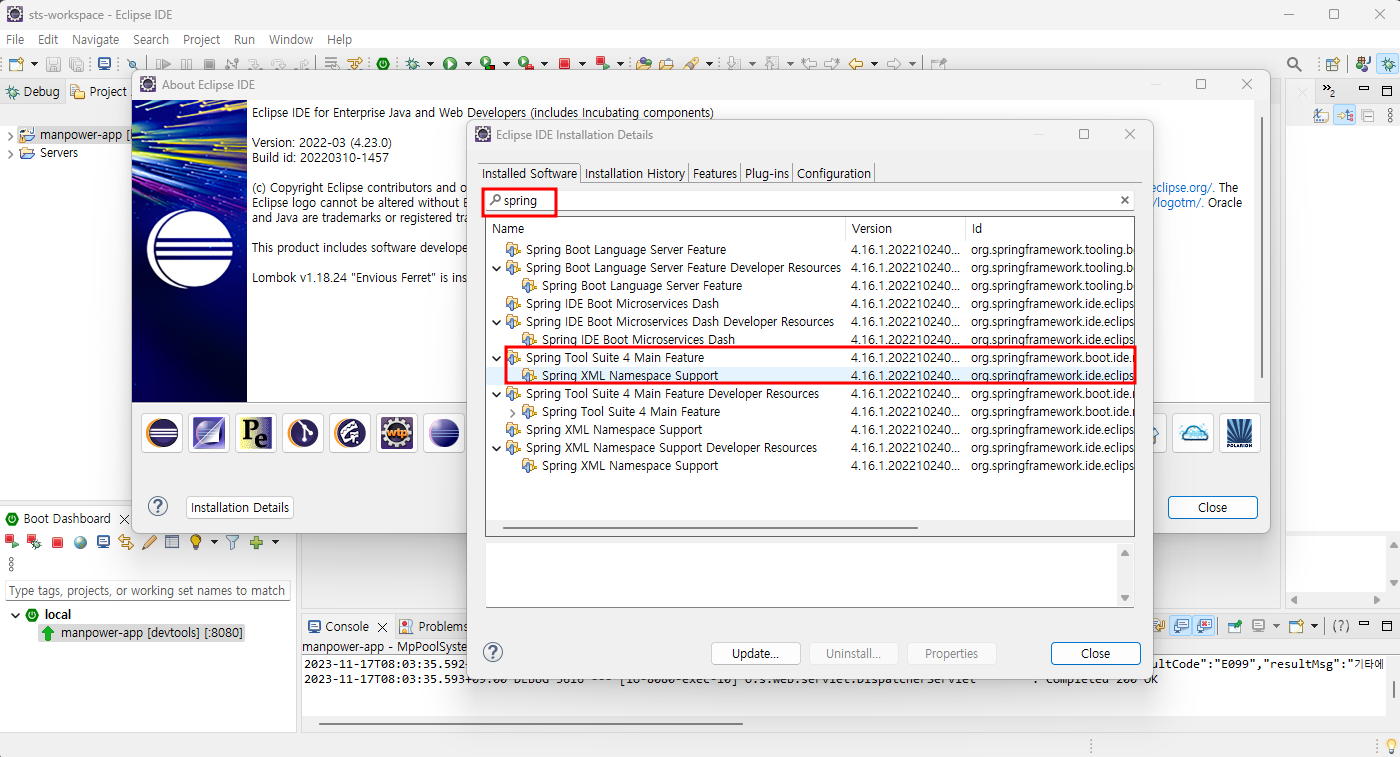The height and width of the screenshot is (757, 1400).
Task: Click the Open Console monitor icon in toolbar
Action: coord(104,64)
